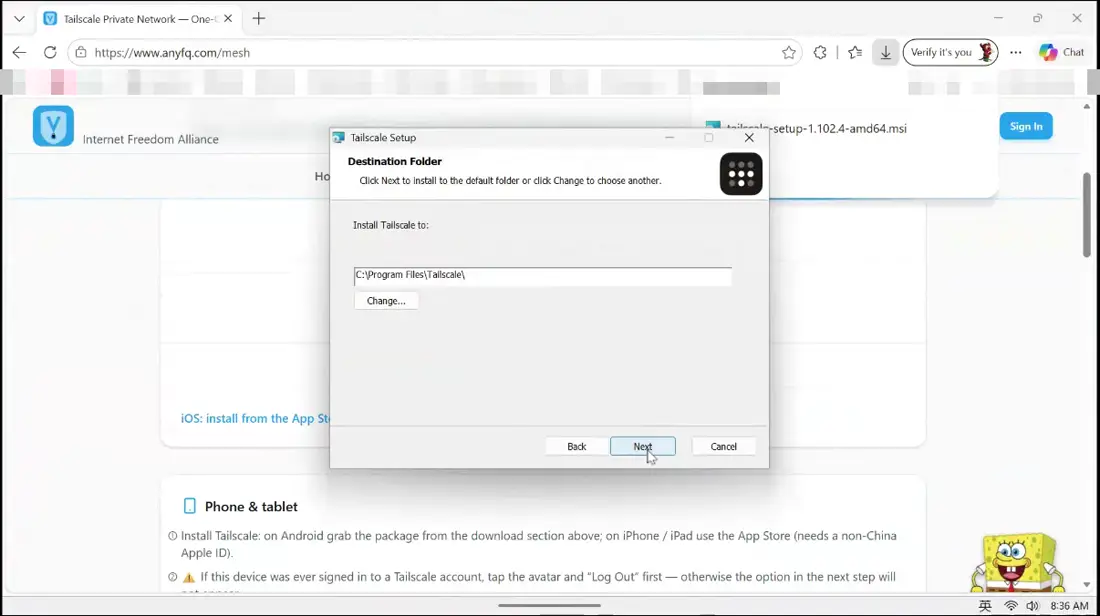Open the iOS App Store install link
This screenshot has width=1100, height=616.
point(255,418)
